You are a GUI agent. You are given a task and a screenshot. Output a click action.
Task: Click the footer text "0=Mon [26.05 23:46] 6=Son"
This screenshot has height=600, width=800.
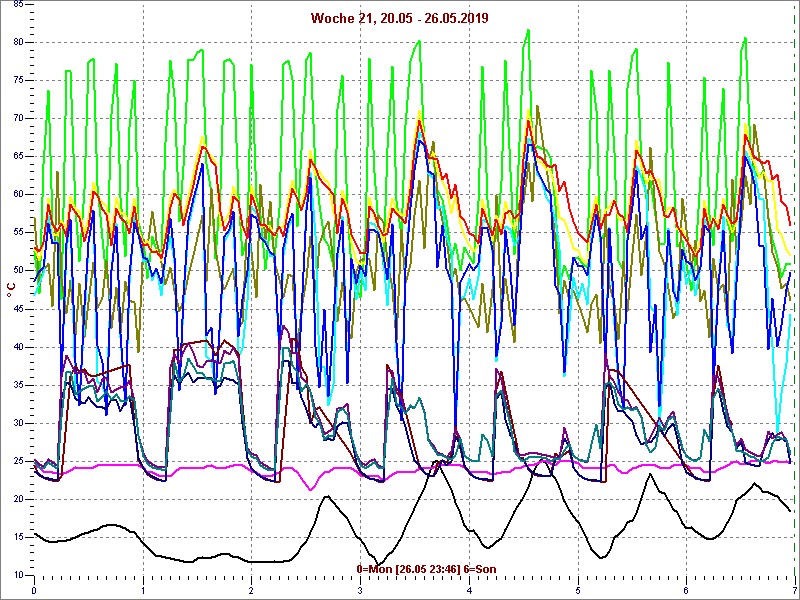point(426,569)
